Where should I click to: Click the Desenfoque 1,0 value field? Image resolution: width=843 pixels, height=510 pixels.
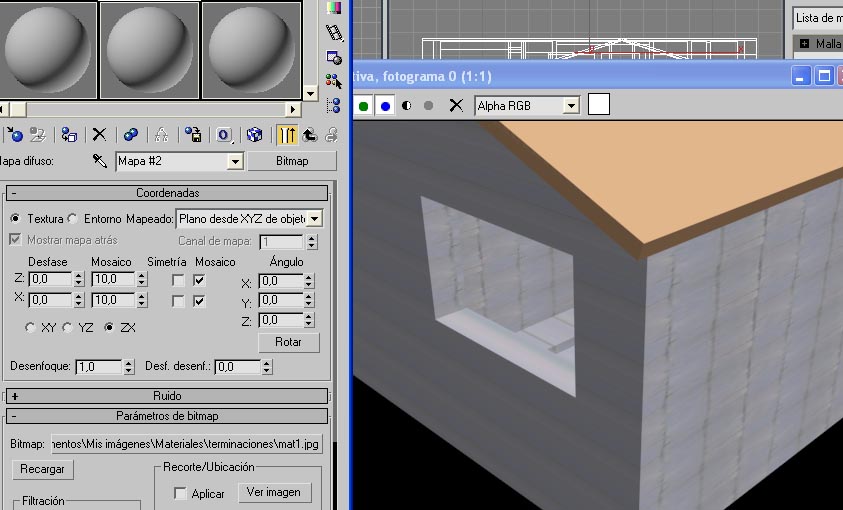[99, 367]
